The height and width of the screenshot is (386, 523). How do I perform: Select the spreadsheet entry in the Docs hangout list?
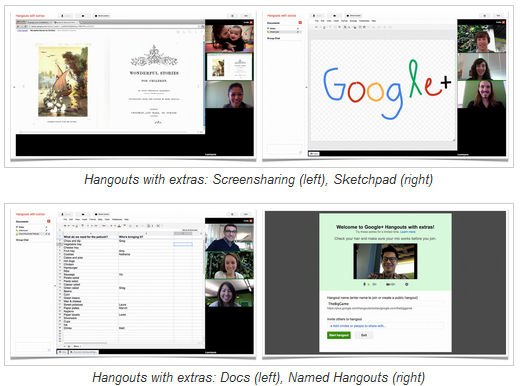32,234
